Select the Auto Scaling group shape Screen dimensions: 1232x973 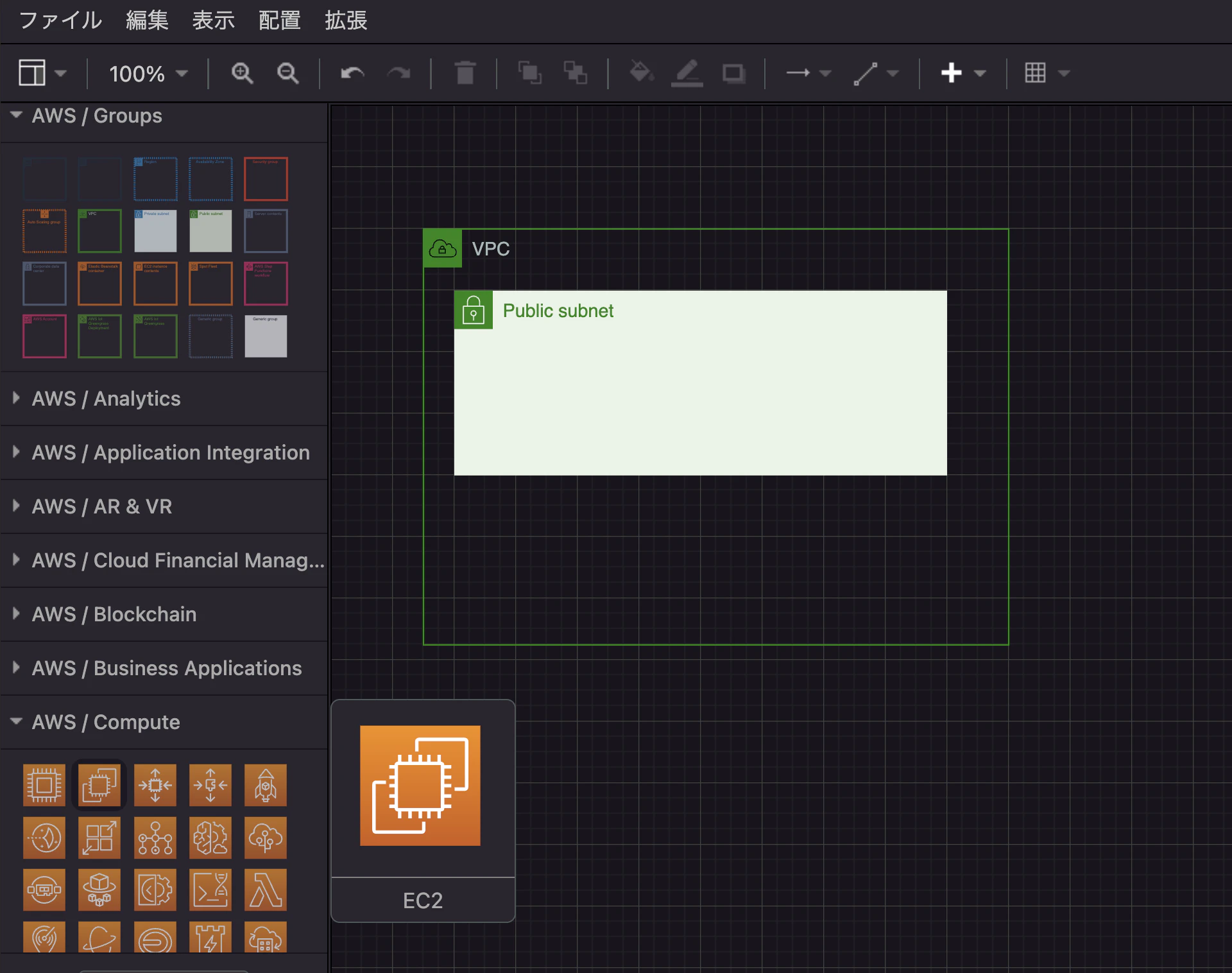[44, 230]
